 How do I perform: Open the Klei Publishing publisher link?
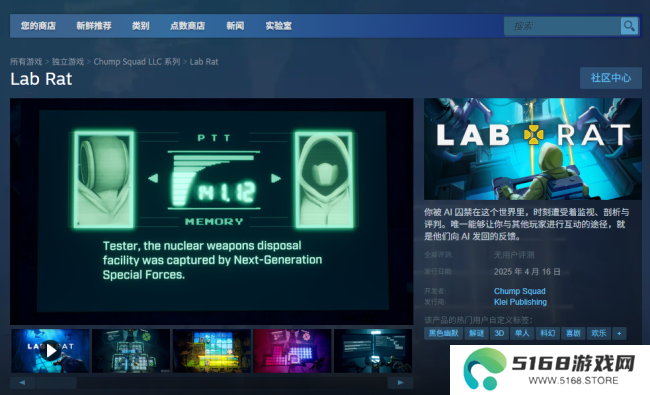(520, 302)
